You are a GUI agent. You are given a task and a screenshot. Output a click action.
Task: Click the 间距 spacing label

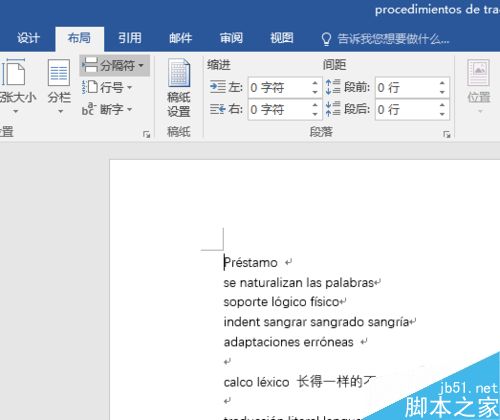[x=334, y=65]
